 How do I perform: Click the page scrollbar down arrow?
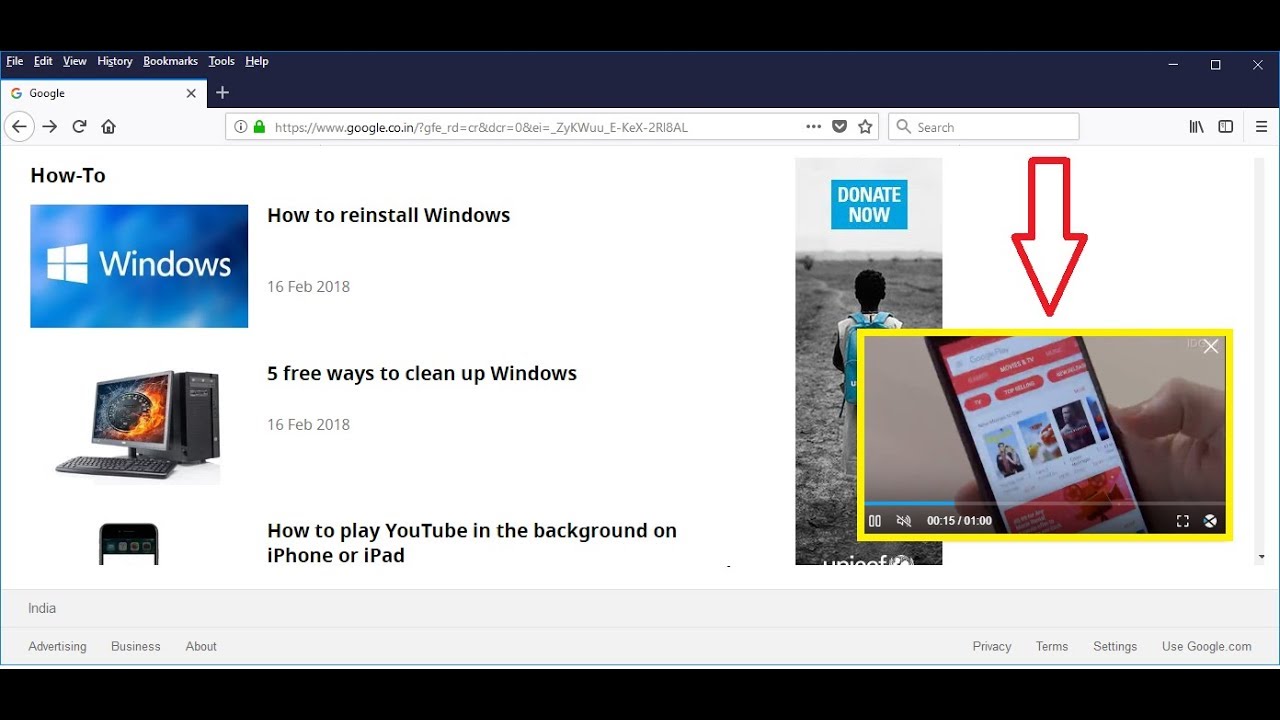tap(1261, 557)
